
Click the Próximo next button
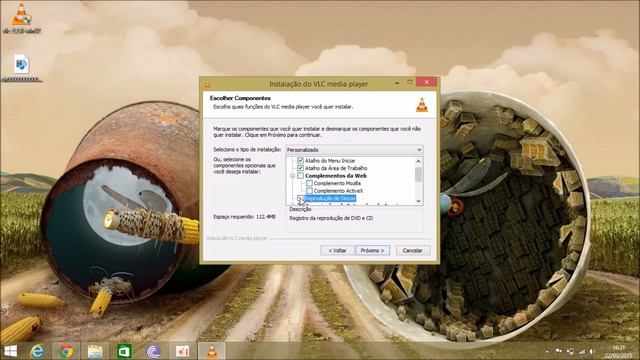[x=372, y=250]
